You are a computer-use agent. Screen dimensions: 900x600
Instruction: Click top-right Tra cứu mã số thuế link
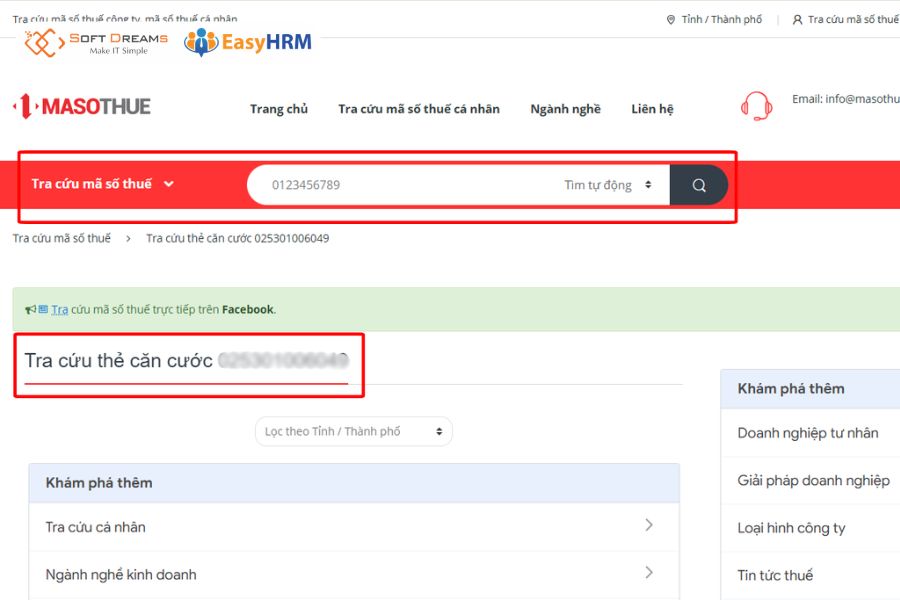coord(854,20)
